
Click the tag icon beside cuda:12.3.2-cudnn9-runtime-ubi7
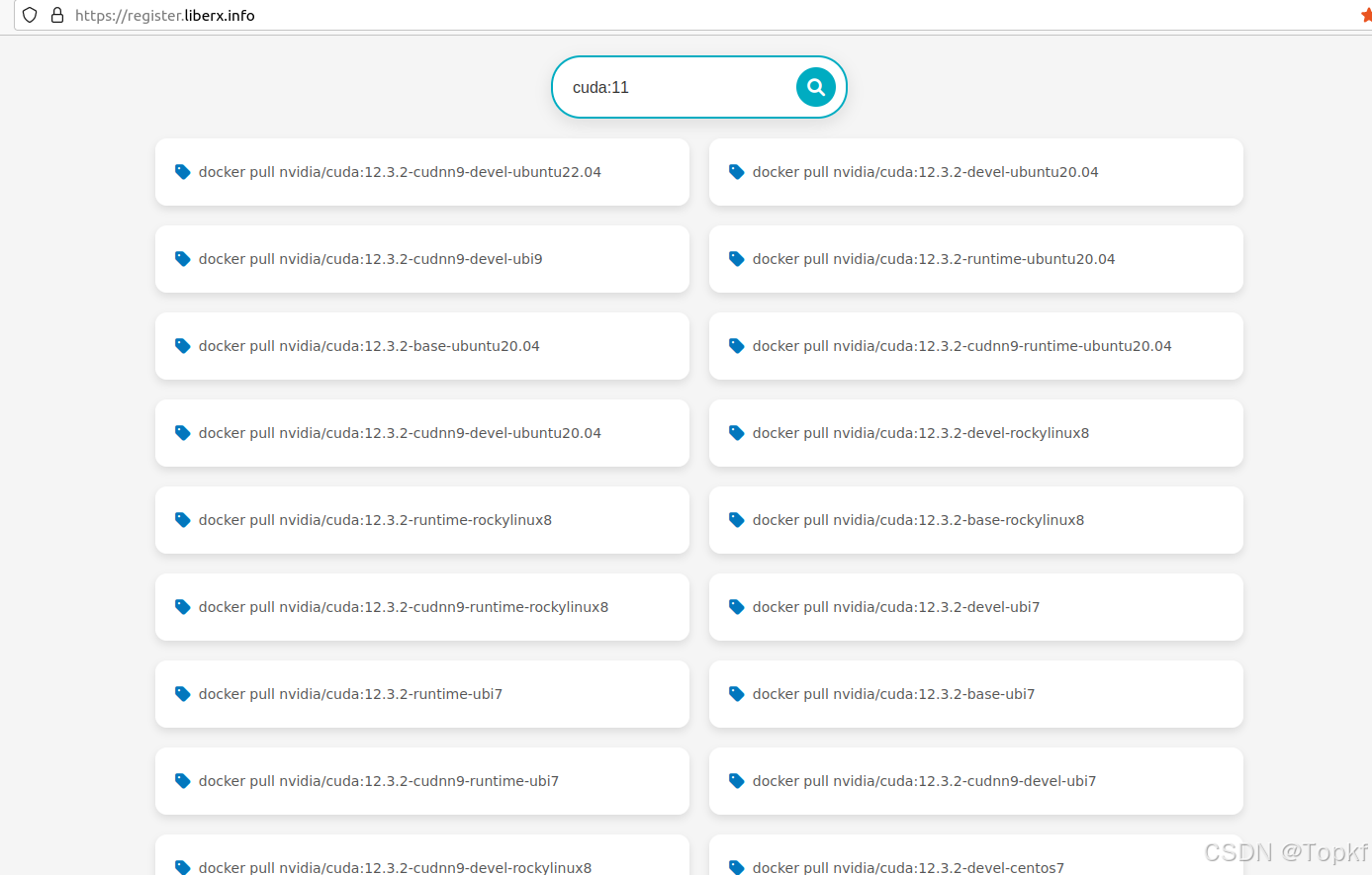pos(182,780)
